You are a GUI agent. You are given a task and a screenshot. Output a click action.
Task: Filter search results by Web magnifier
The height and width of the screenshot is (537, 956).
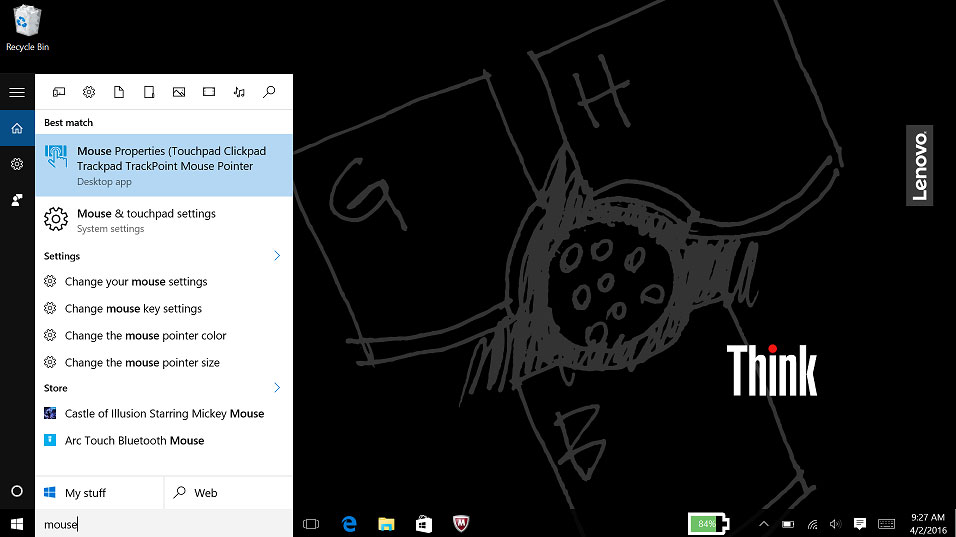point(269,92)
